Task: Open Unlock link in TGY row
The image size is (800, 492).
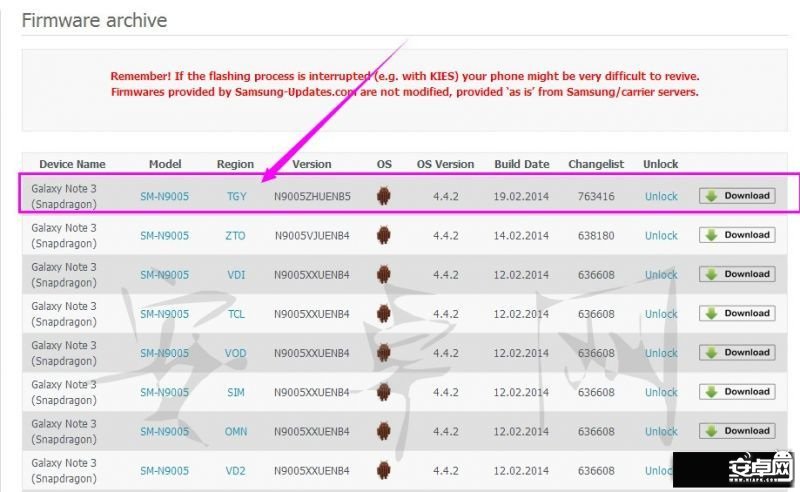Action: [661, 196]
